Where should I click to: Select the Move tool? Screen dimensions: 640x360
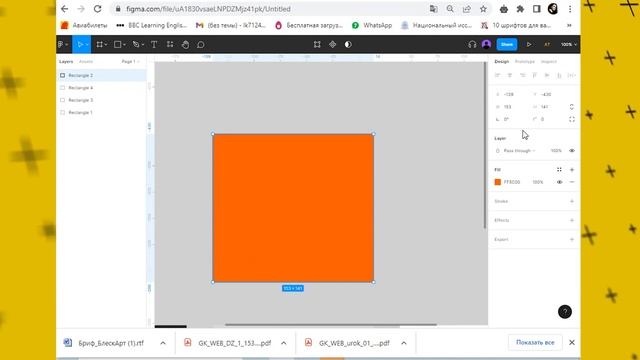pyautogui.click(x=80, y=44)
